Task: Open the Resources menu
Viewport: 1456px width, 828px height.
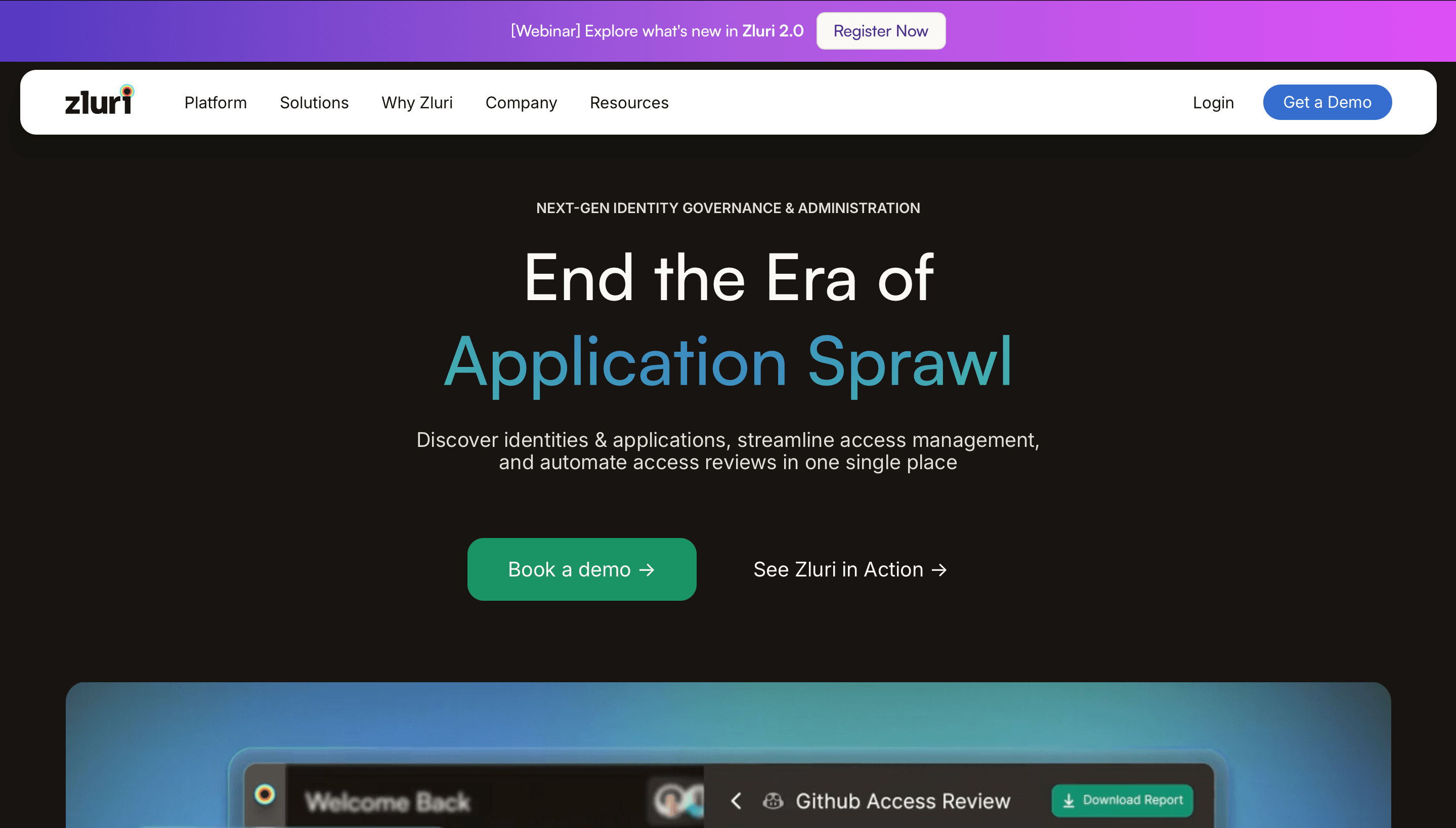Action: click(x=628, y=102)
